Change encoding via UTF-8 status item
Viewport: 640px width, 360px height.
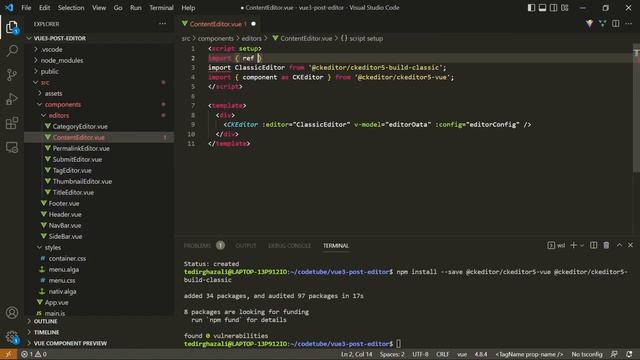pos(420,354)
